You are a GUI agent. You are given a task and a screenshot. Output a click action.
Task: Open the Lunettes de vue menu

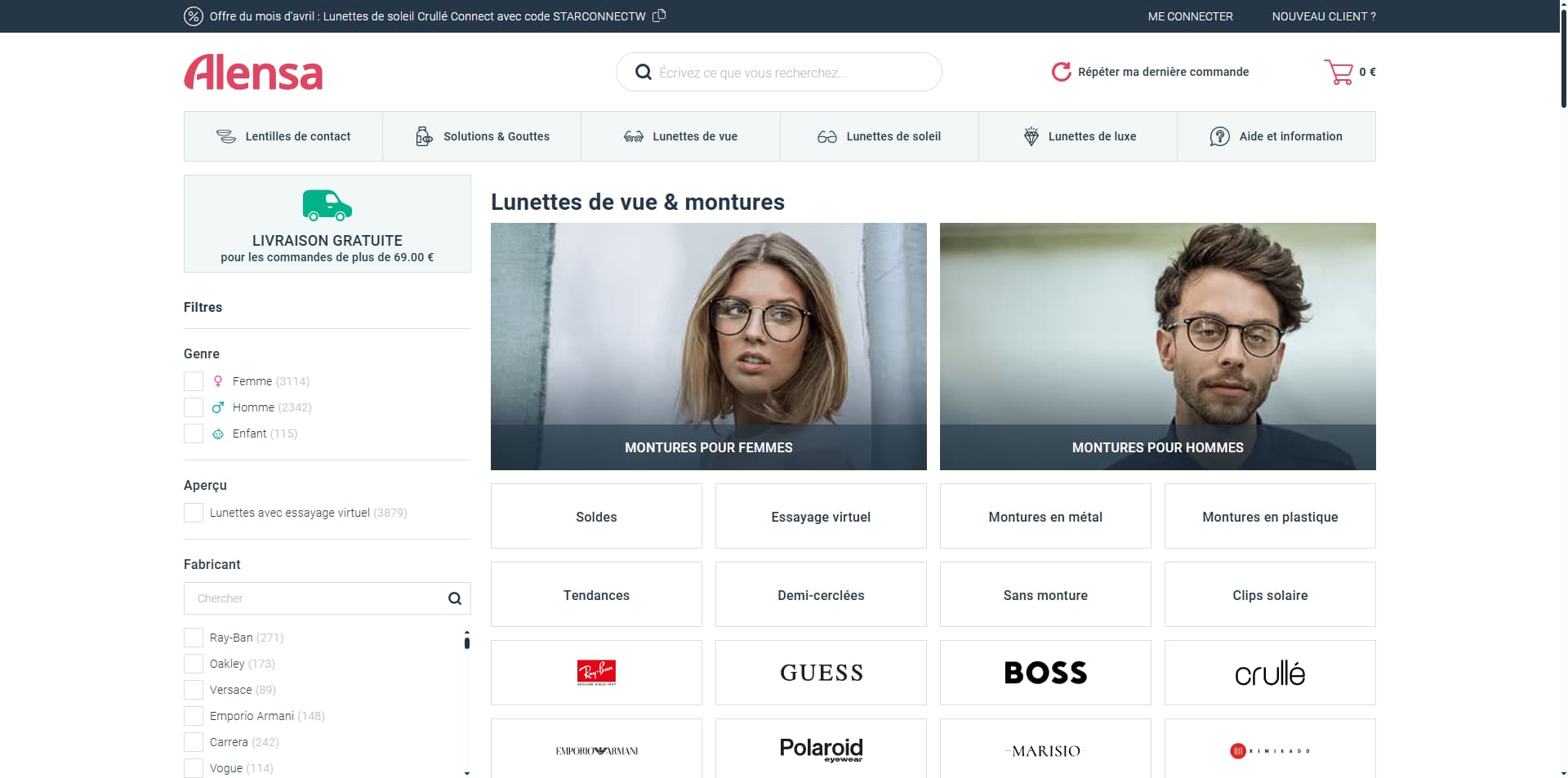click(680, 136)
